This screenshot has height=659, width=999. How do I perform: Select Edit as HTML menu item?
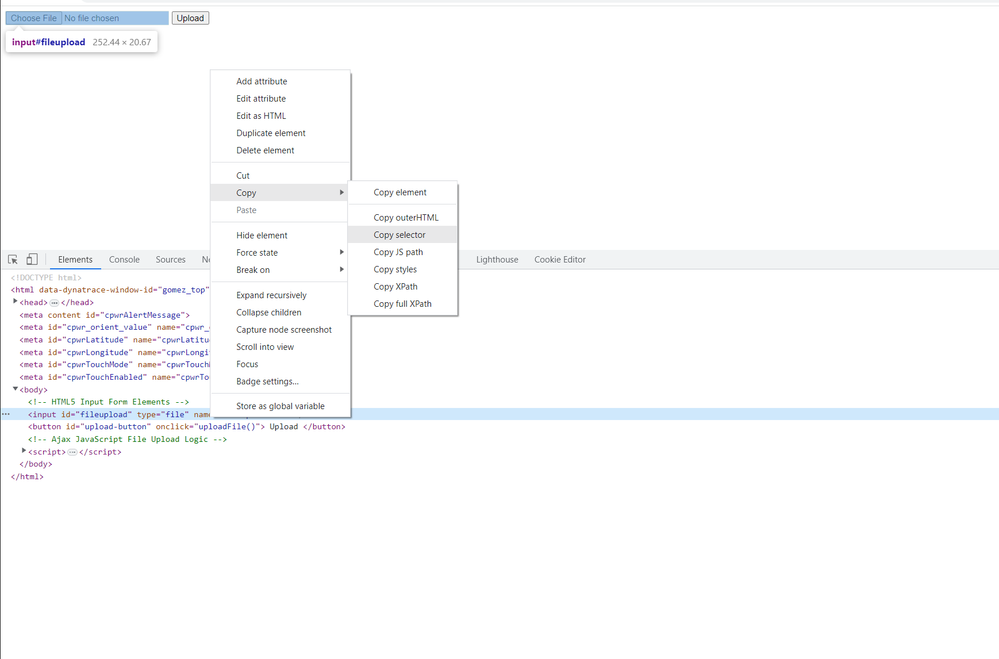click(x=261, y=116)
